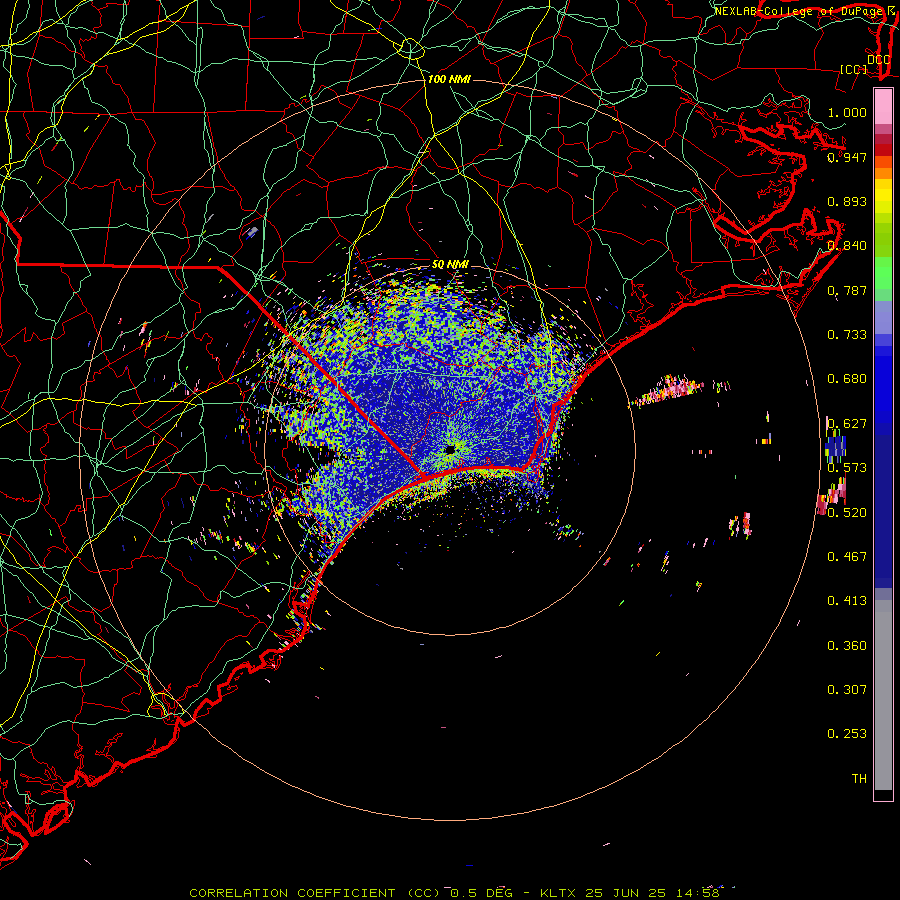Click the 0.573 scale value

847,467
